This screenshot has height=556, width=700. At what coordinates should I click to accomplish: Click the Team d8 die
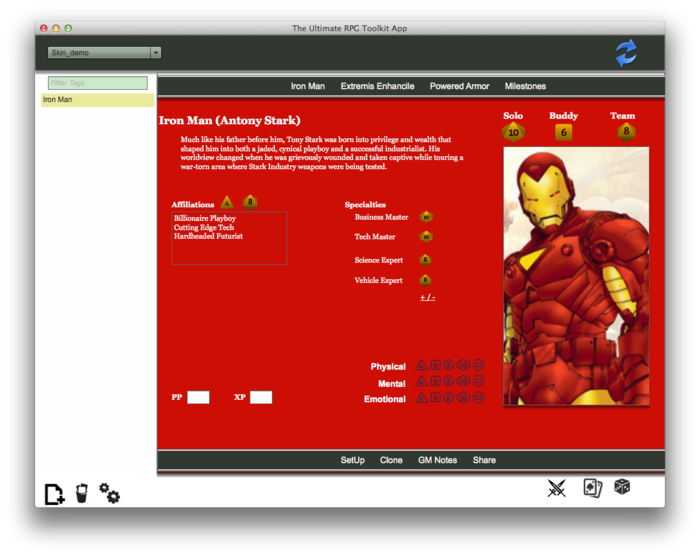[626, 131]
